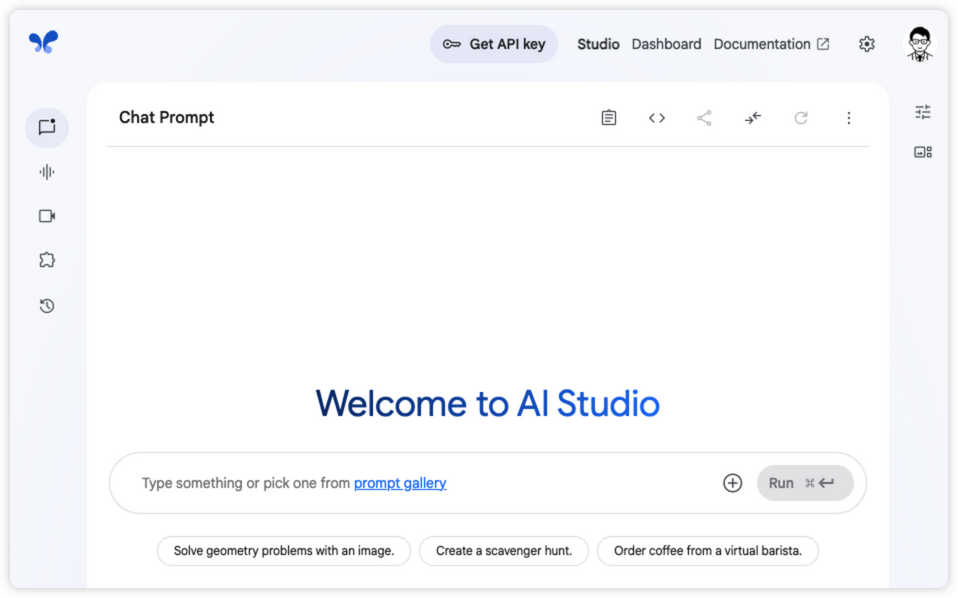Click the Get API key button
958x598 pixels.
coord(494,44)
